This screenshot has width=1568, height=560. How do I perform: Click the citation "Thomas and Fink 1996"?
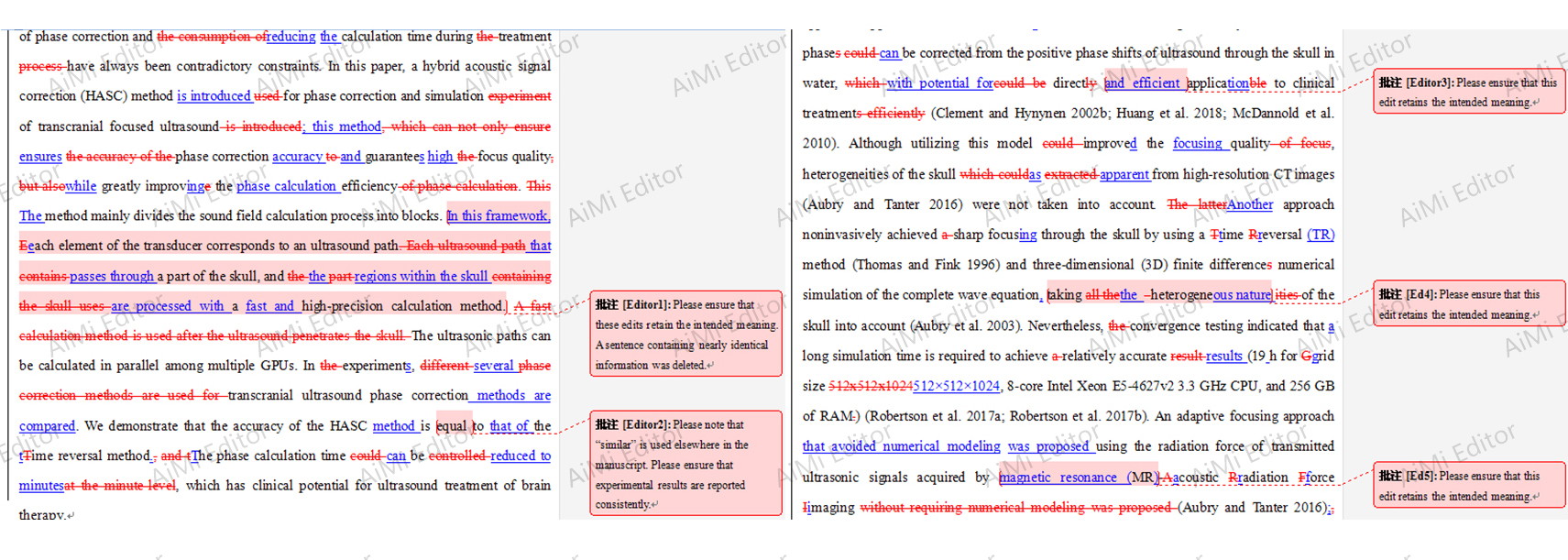[x=926, y=265]
